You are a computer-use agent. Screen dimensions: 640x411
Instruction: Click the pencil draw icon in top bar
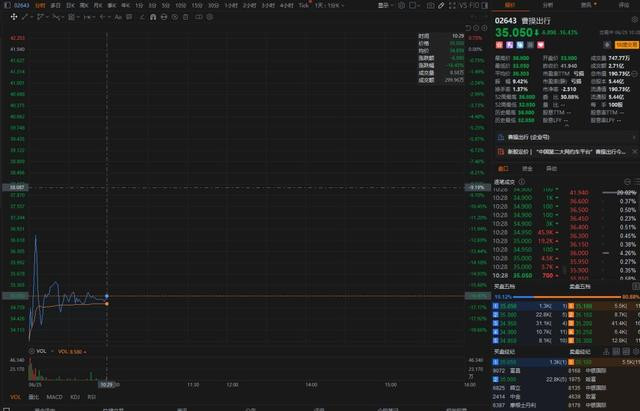(x=441, y=5)
